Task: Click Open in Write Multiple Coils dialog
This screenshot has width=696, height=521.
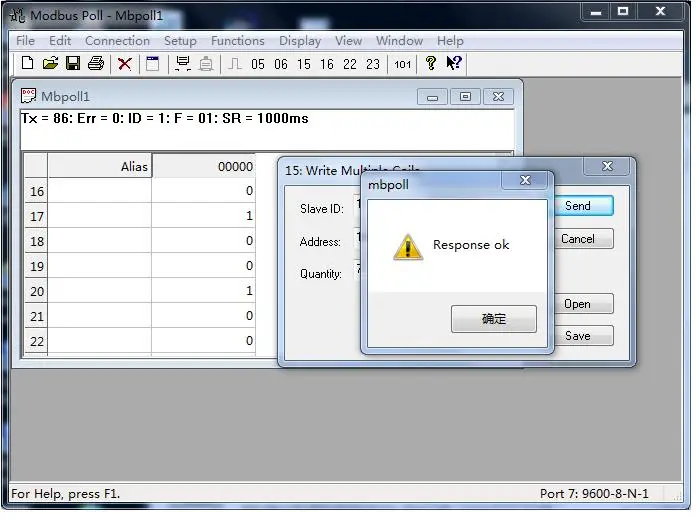Action: point(584,304)
